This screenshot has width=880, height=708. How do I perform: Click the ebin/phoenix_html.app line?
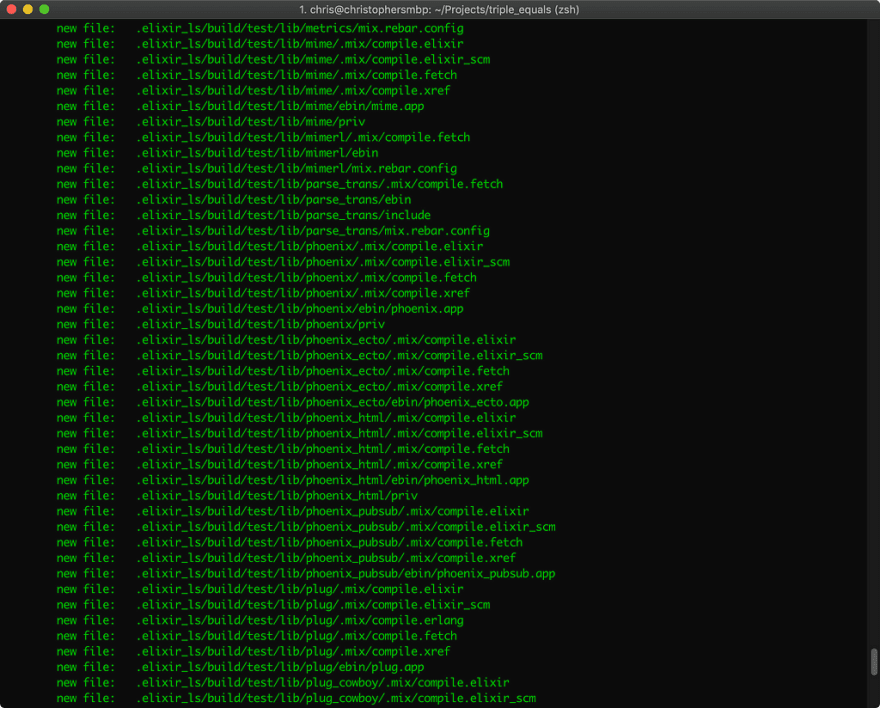click(293, 481)
